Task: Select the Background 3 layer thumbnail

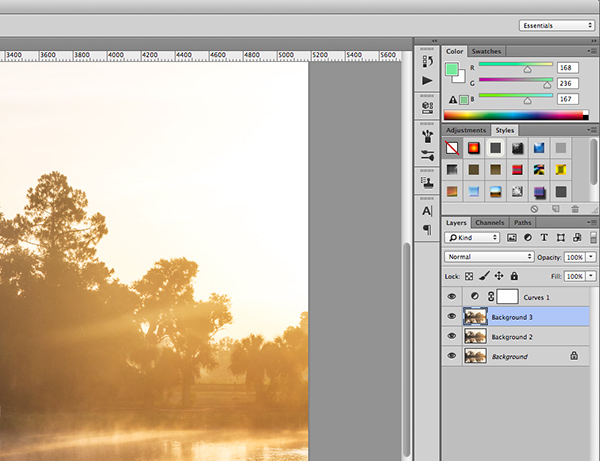Action: 476,317
